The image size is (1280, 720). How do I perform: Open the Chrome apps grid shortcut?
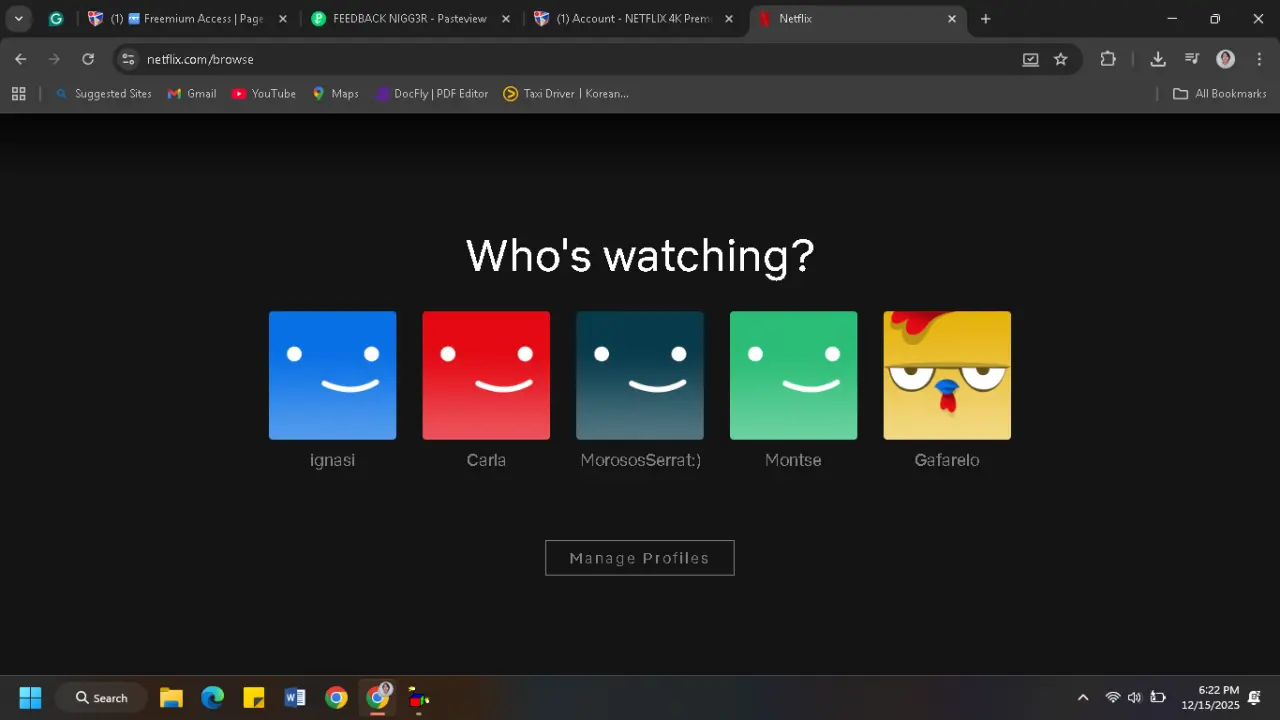click(x=18, y=93)
